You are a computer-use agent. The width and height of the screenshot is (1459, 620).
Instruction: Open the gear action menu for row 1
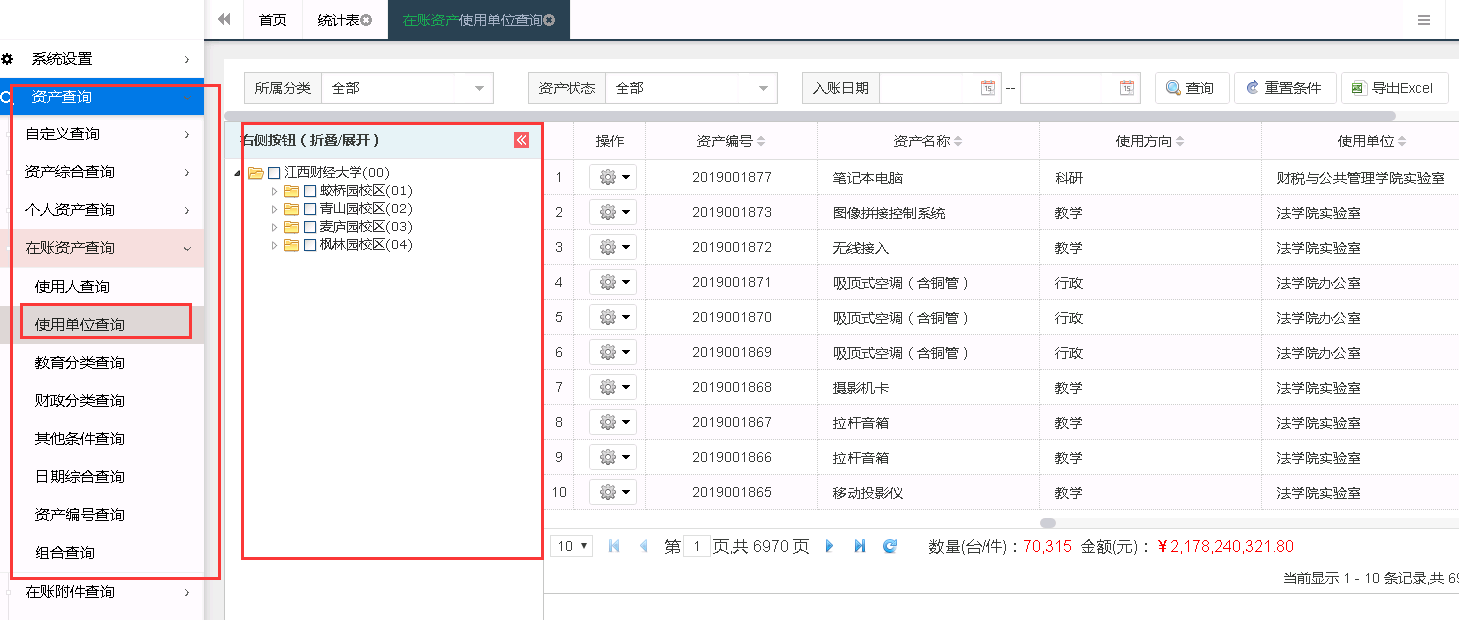click(x=612, y=178)
